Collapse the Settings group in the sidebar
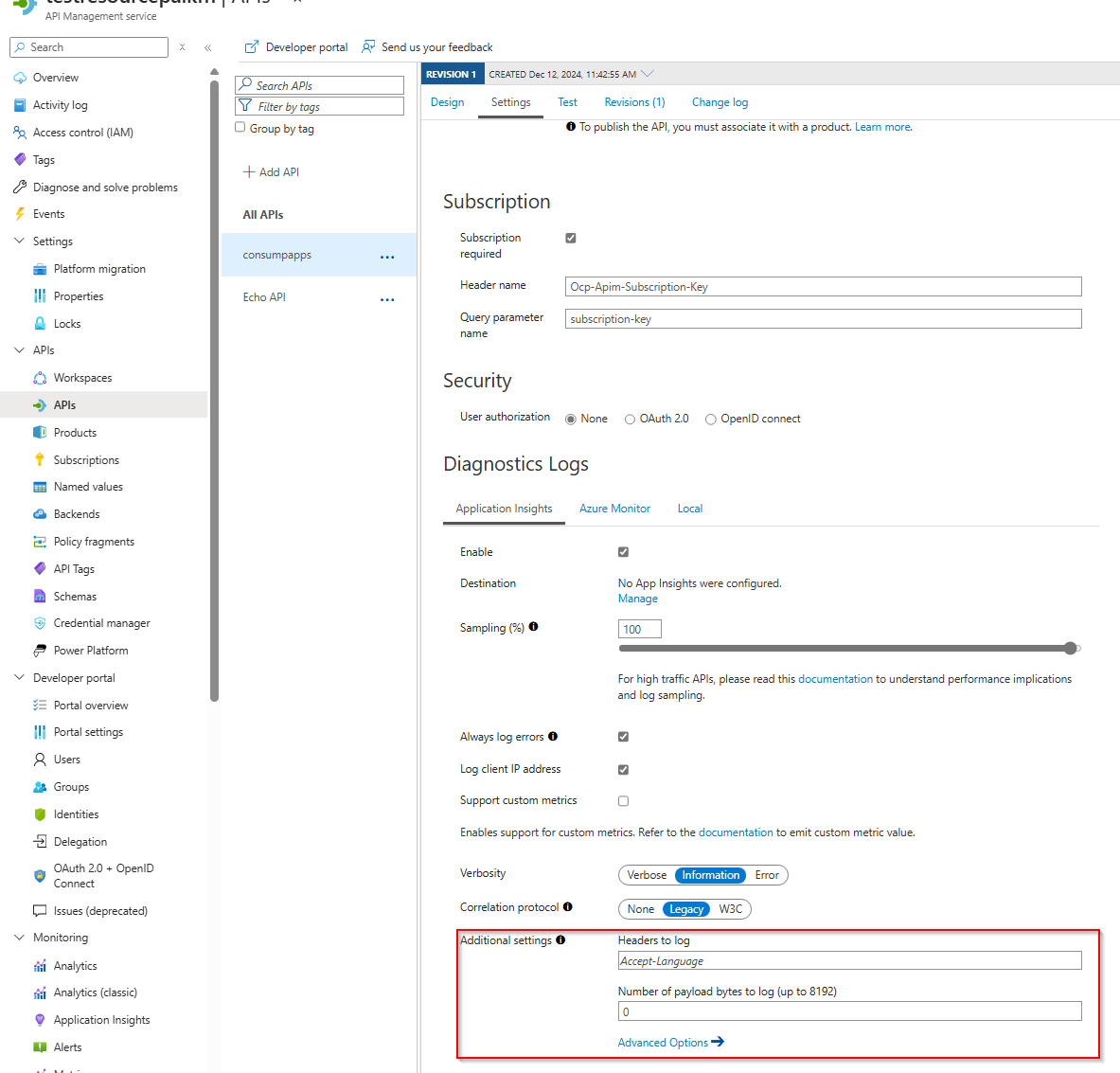The image size is (1120, 1073). coord(18,241)
